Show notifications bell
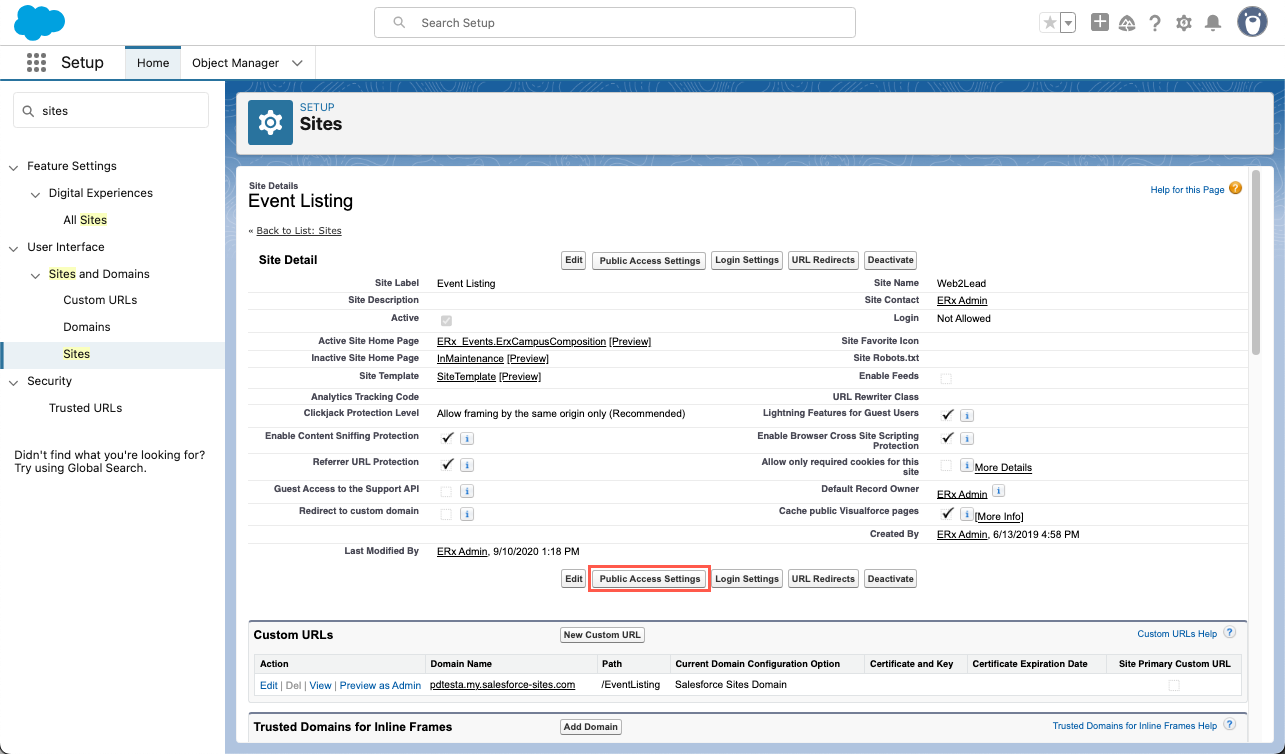Viewport: 1285px width, 754px height. [x=1213, y=23]
